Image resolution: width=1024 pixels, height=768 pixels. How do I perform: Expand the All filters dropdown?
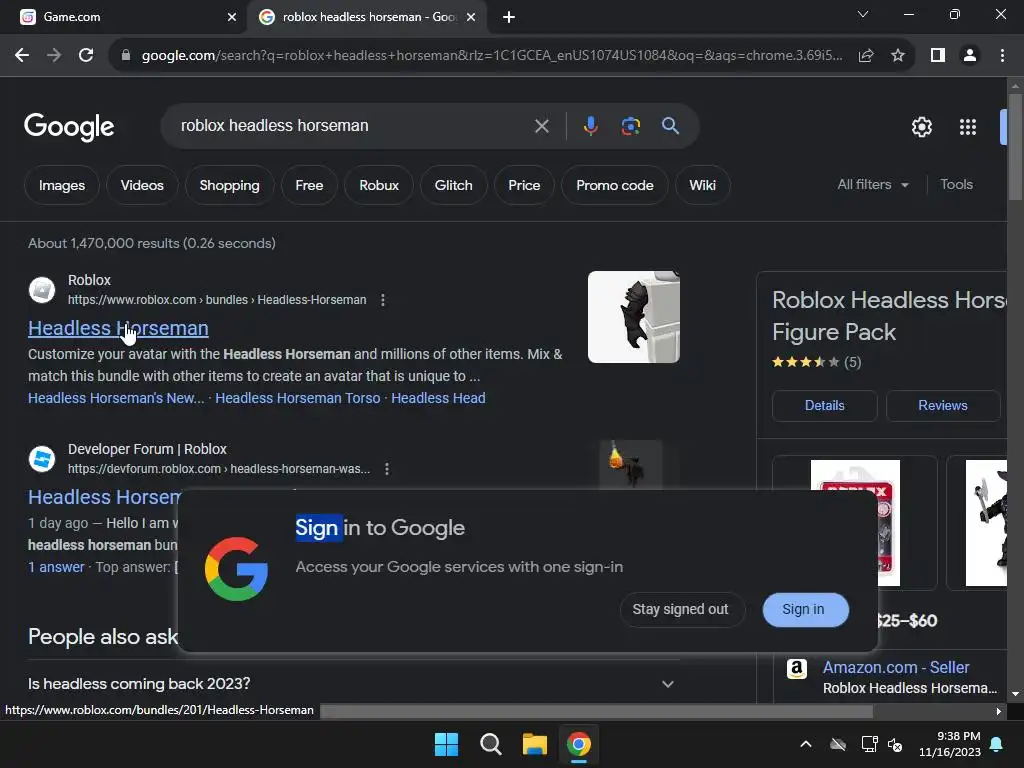[x=872, y=185]
